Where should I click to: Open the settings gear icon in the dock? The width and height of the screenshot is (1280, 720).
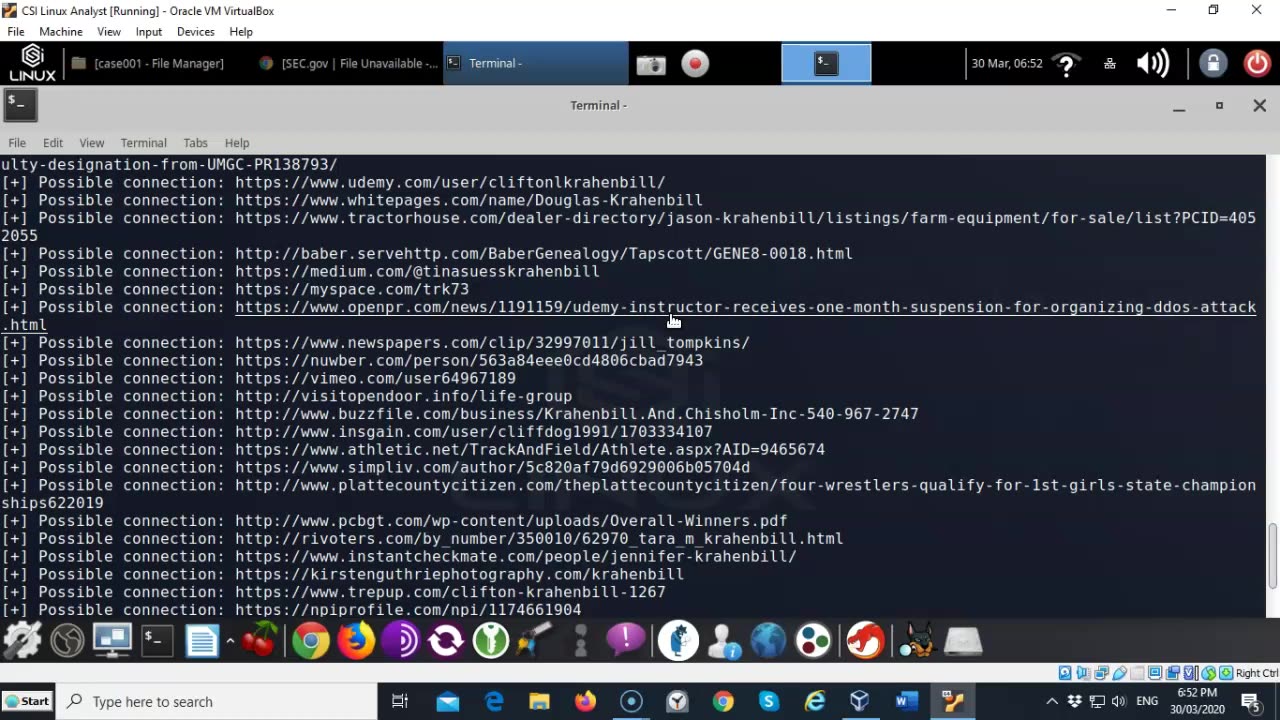point(22,640)
